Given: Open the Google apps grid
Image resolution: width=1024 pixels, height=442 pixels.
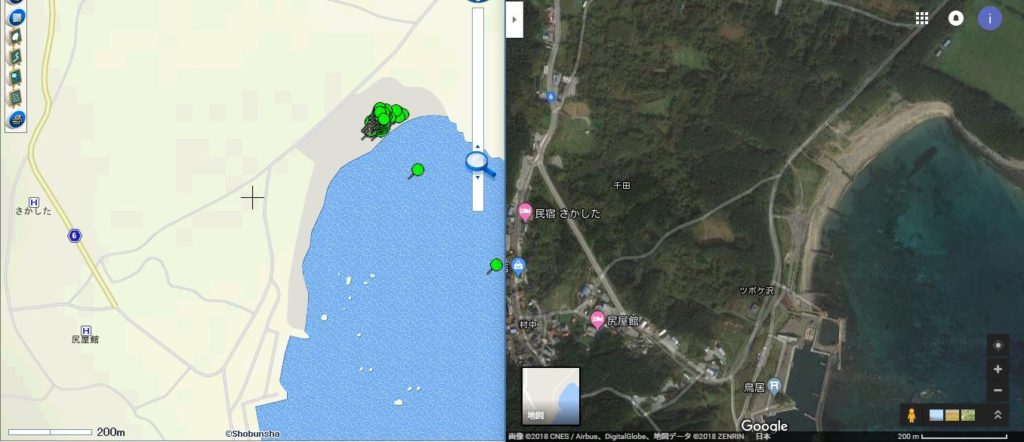Looking at the screenshot, I should pyautogui.click(x=921, y=18).
